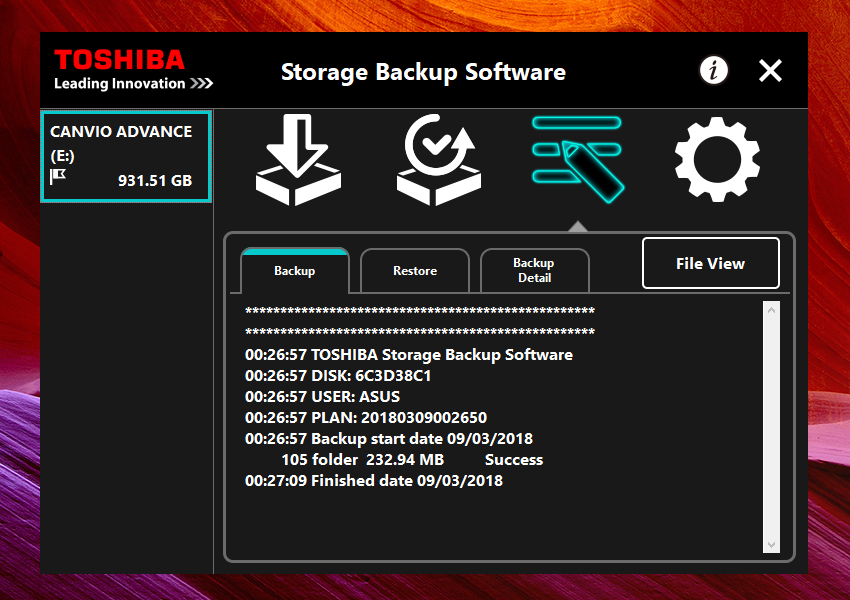This screenshot has width=850, height=600.
Task: Click the 'Success' status text
Action: 514,460
